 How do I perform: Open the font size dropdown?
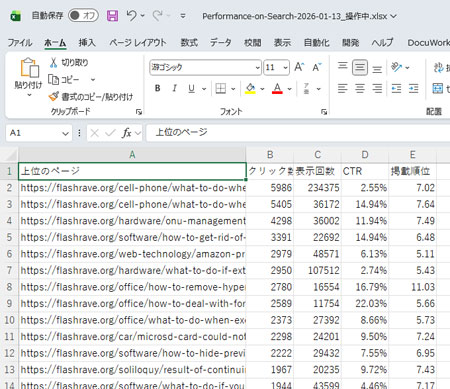tap(285, 68)
